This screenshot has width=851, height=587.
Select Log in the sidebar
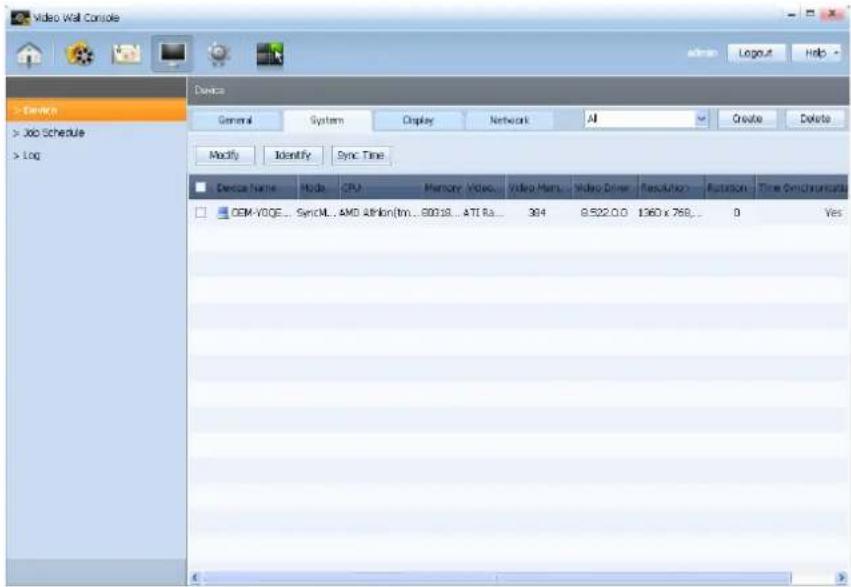[27, 156]
